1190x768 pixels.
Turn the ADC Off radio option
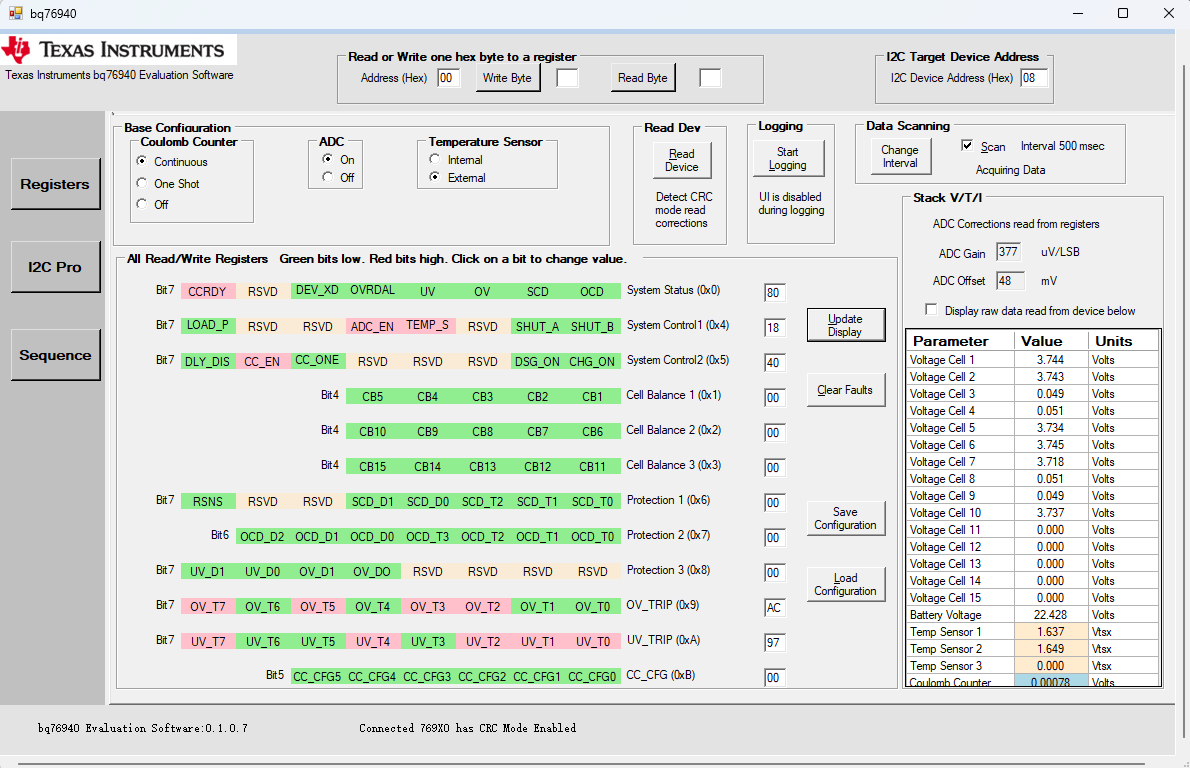pyautogui.click(x=327, y=178)
